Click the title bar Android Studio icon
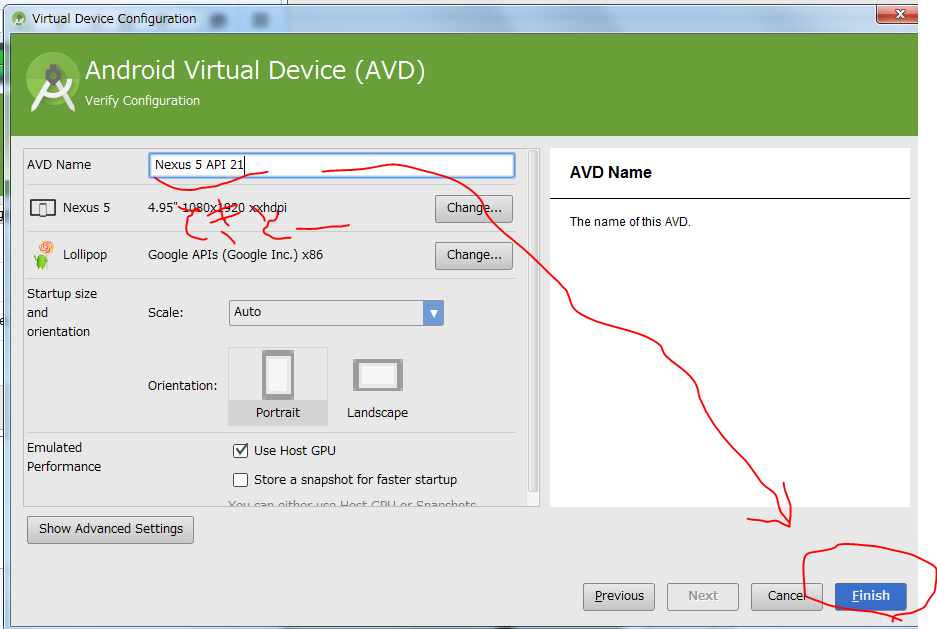Viewport: 937px width, 629px height. pos(19,19)
